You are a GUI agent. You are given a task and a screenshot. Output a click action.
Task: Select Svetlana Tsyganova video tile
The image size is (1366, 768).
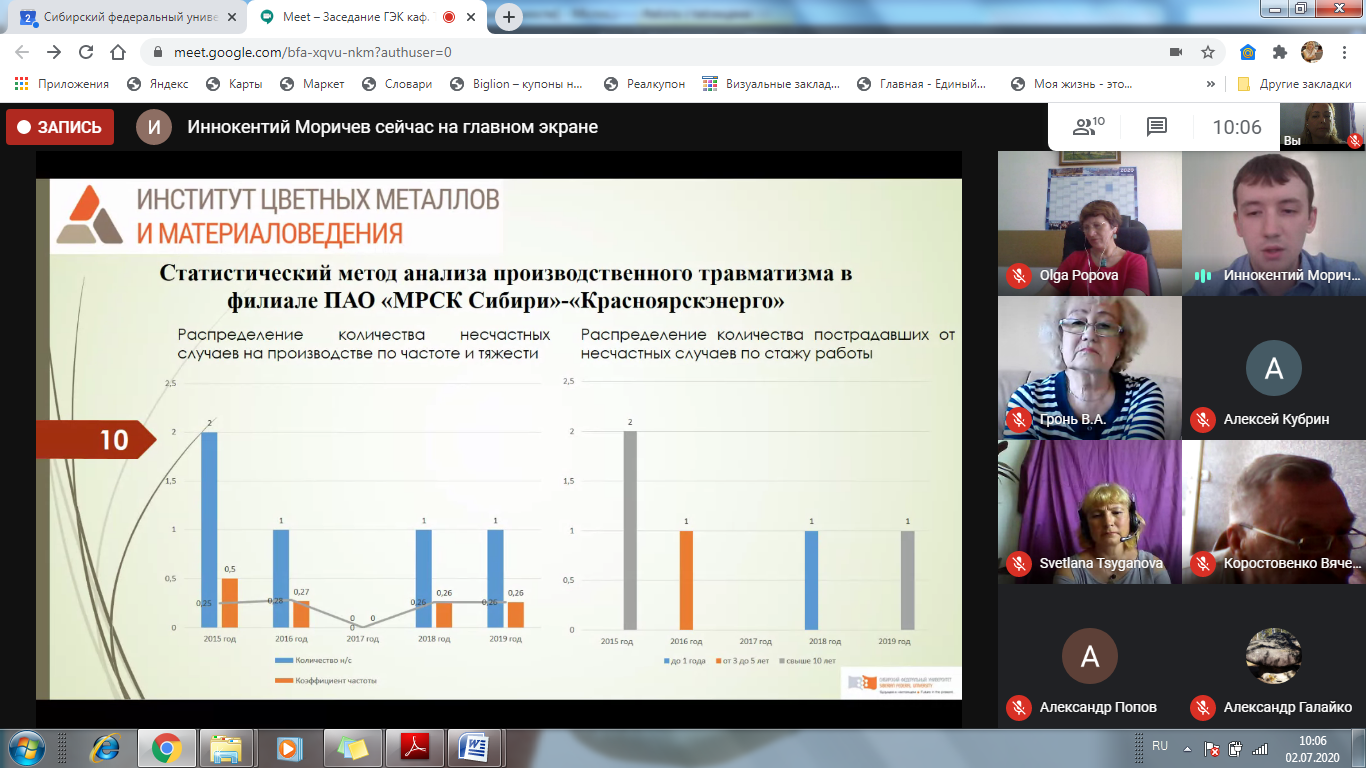1090,511
